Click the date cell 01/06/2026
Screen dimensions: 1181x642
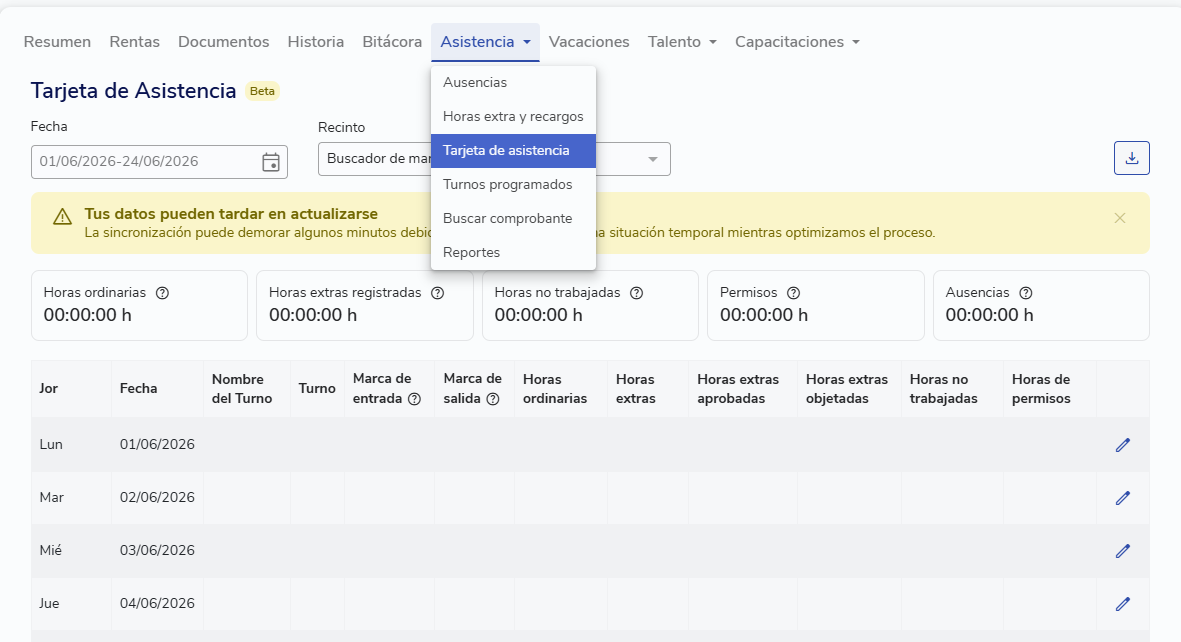pyautogui.click(x=157, y=445)
